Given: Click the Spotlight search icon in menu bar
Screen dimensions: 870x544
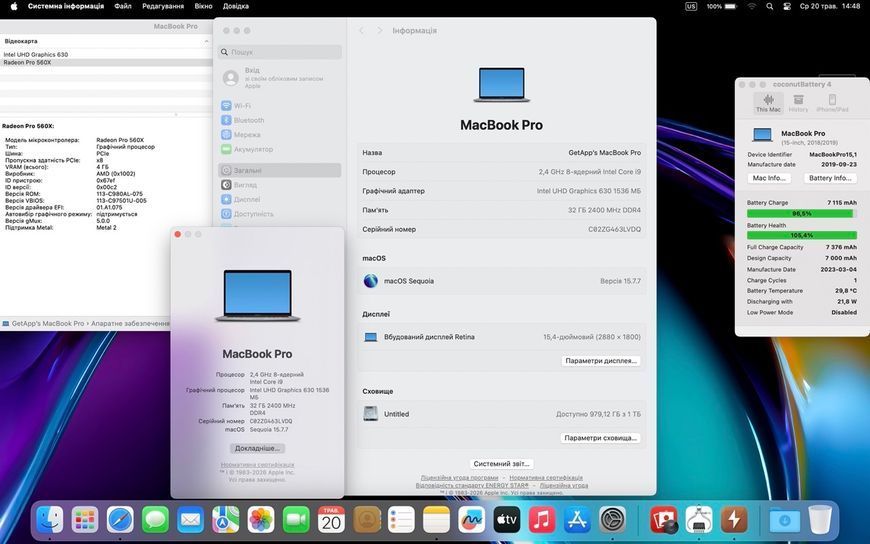Looking at the screenshot, I should click(770, 7).
